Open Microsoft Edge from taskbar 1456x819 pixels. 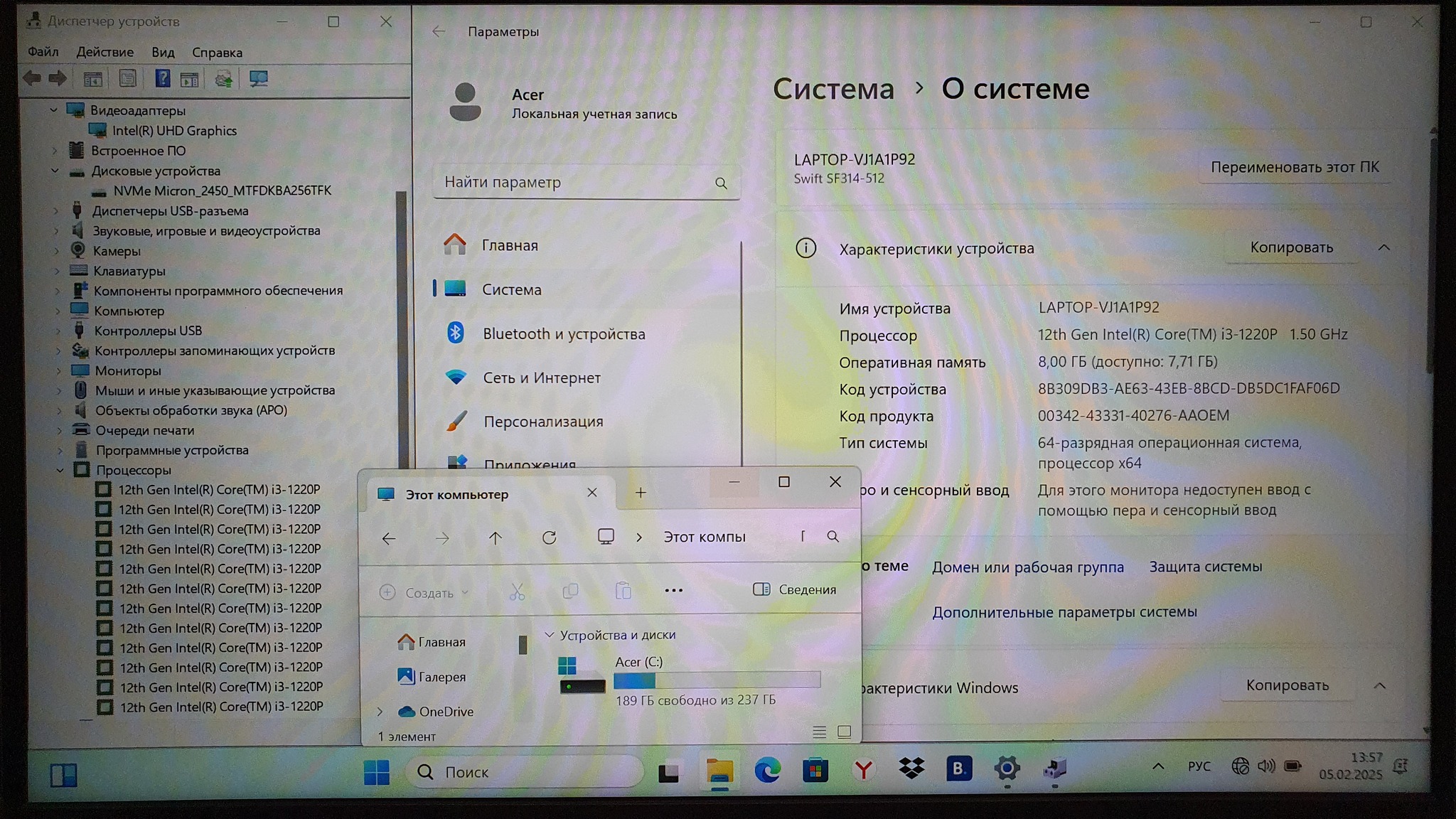(767, 770)
